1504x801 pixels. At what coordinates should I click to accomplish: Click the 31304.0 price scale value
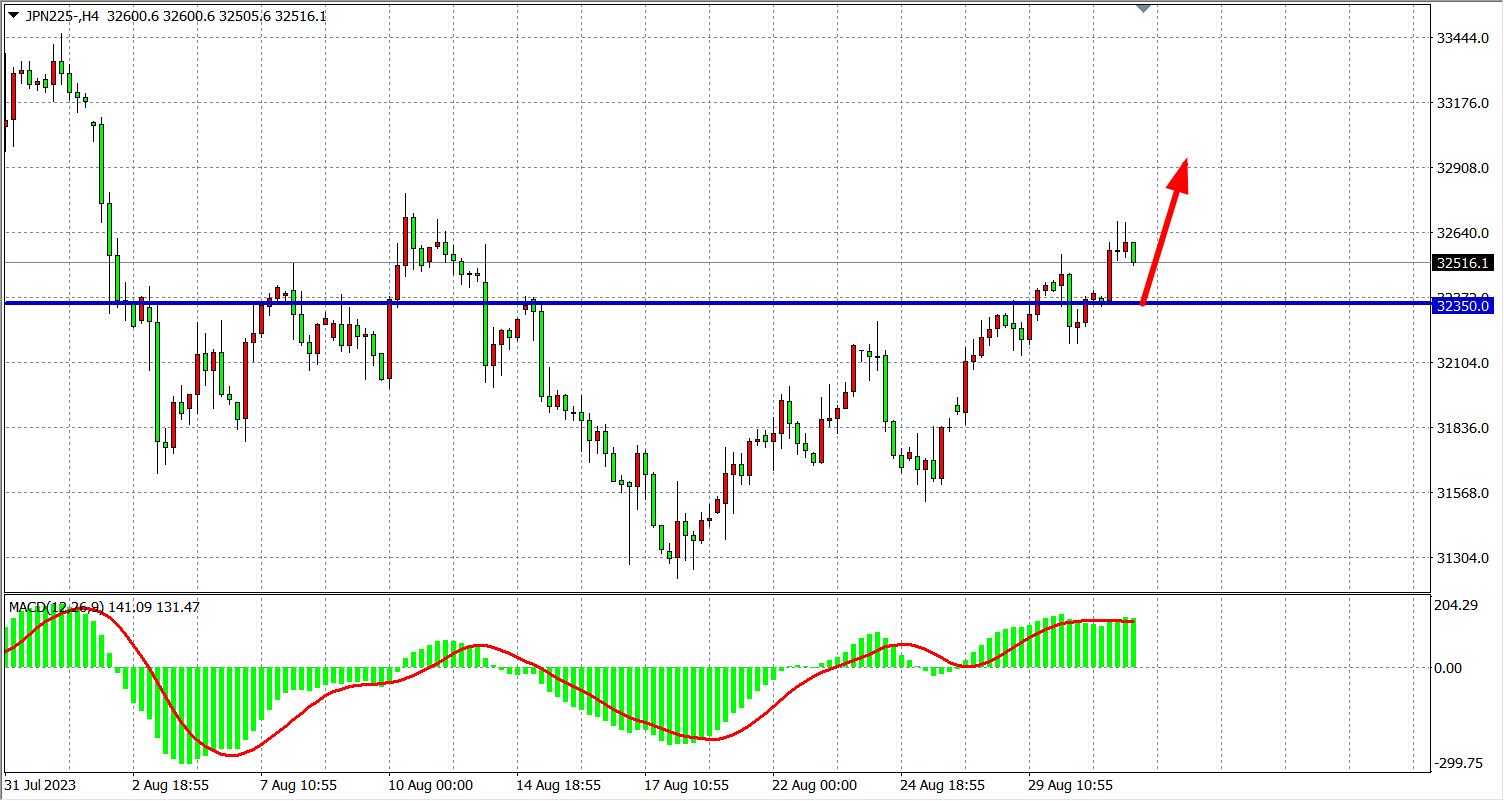click(1463, 558)
